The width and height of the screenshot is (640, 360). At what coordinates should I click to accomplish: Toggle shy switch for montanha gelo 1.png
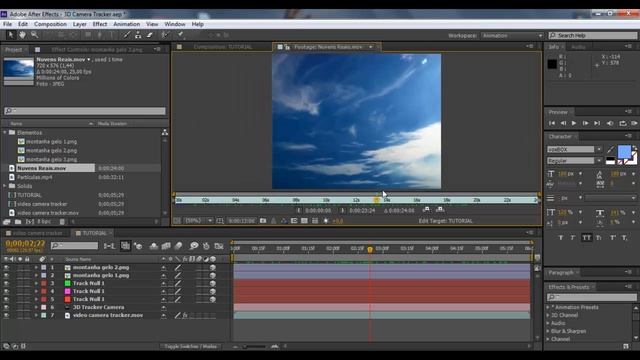pyautogui.click(x=164, y=276)
